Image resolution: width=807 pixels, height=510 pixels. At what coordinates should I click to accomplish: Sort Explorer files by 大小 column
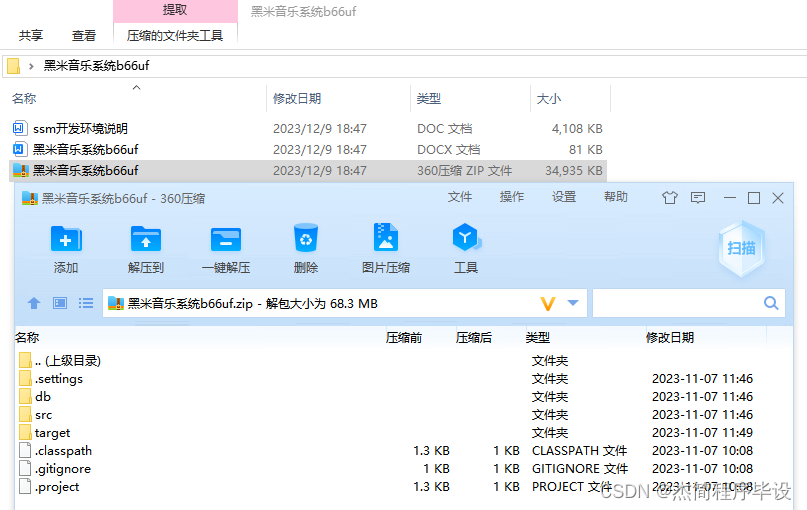[549, 98]
